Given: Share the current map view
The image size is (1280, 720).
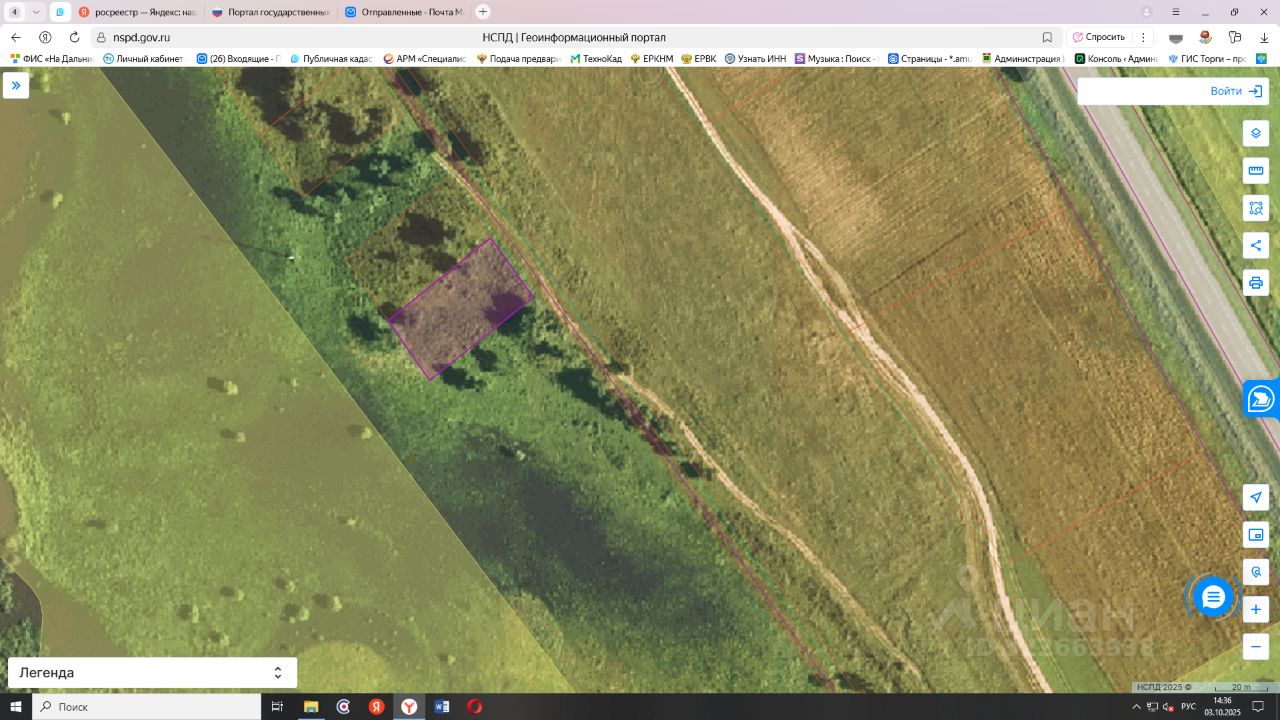Looking at the screenshot, I should (x=1256, y=245).
